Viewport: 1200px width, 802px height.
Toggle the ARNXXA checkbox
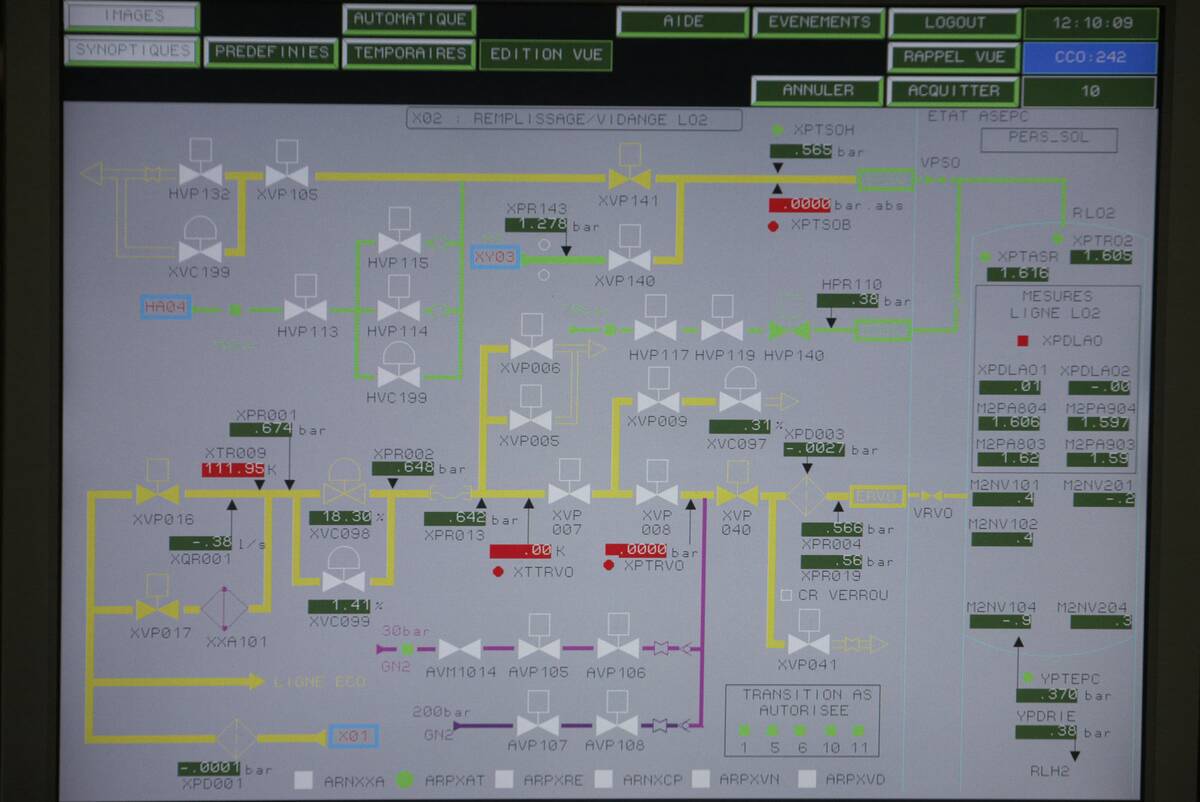tap(305, 780)
